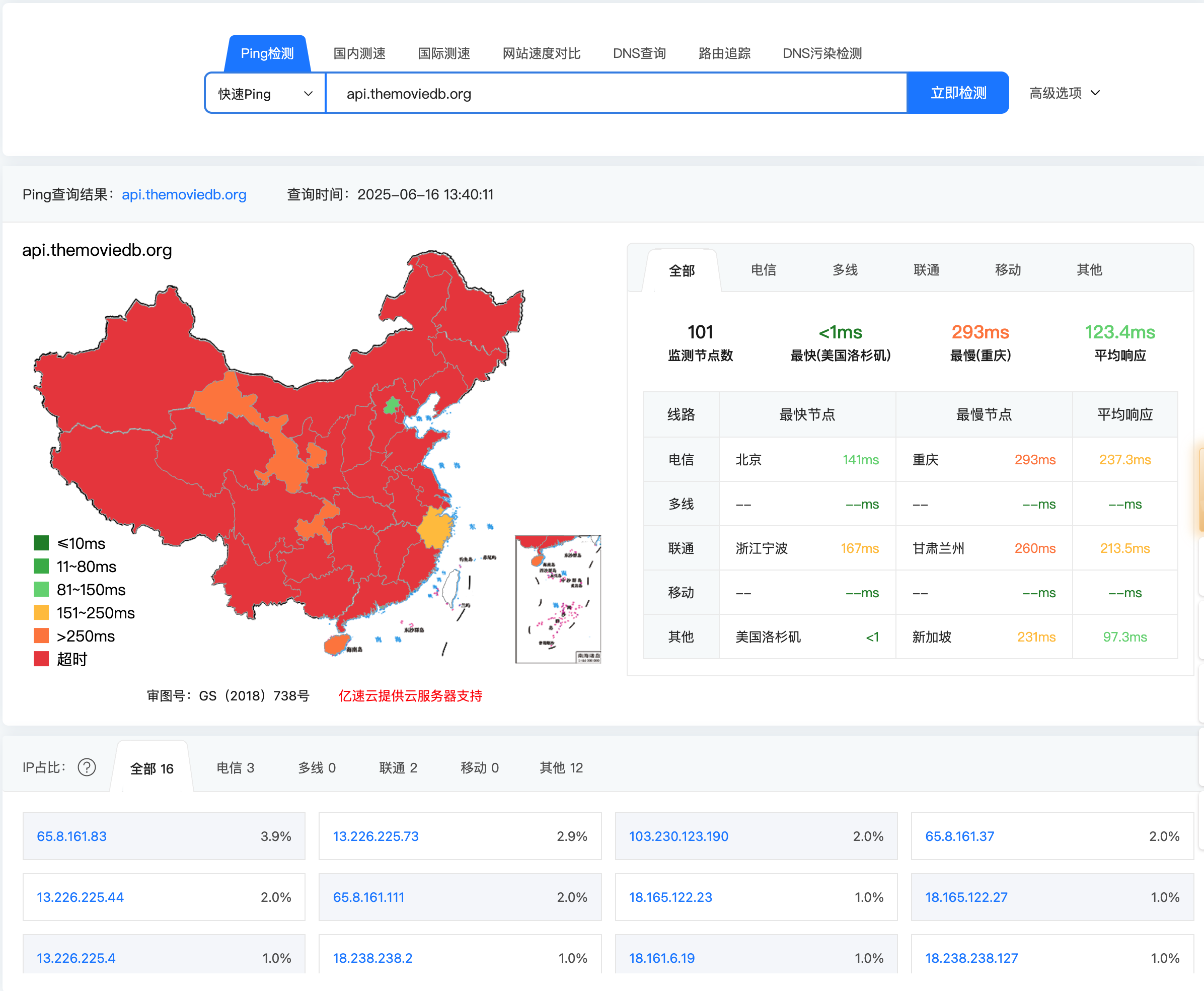1204x991 pixels.
Task: Select the 其他 12 IP share tab
Action: pyautogui.click(x=562, y=768)
